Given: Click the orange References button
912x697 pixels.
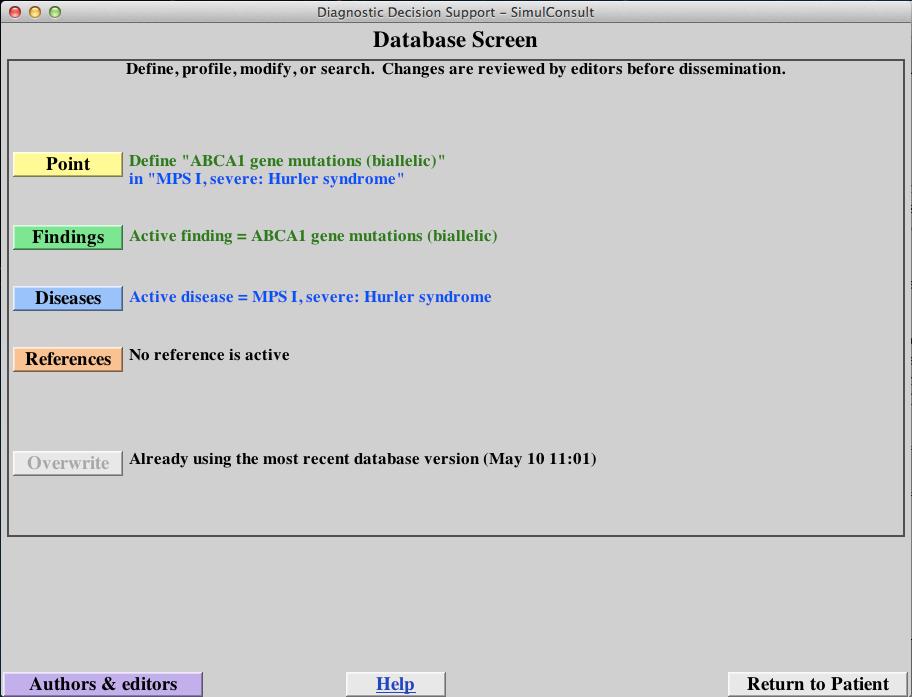Looking at the screenshot, I should point(67,359).
